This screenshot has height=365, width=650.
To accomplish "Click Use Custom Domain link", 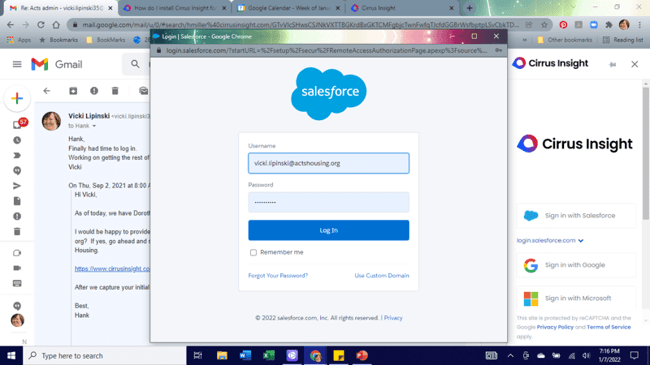I will click(382, 275).
